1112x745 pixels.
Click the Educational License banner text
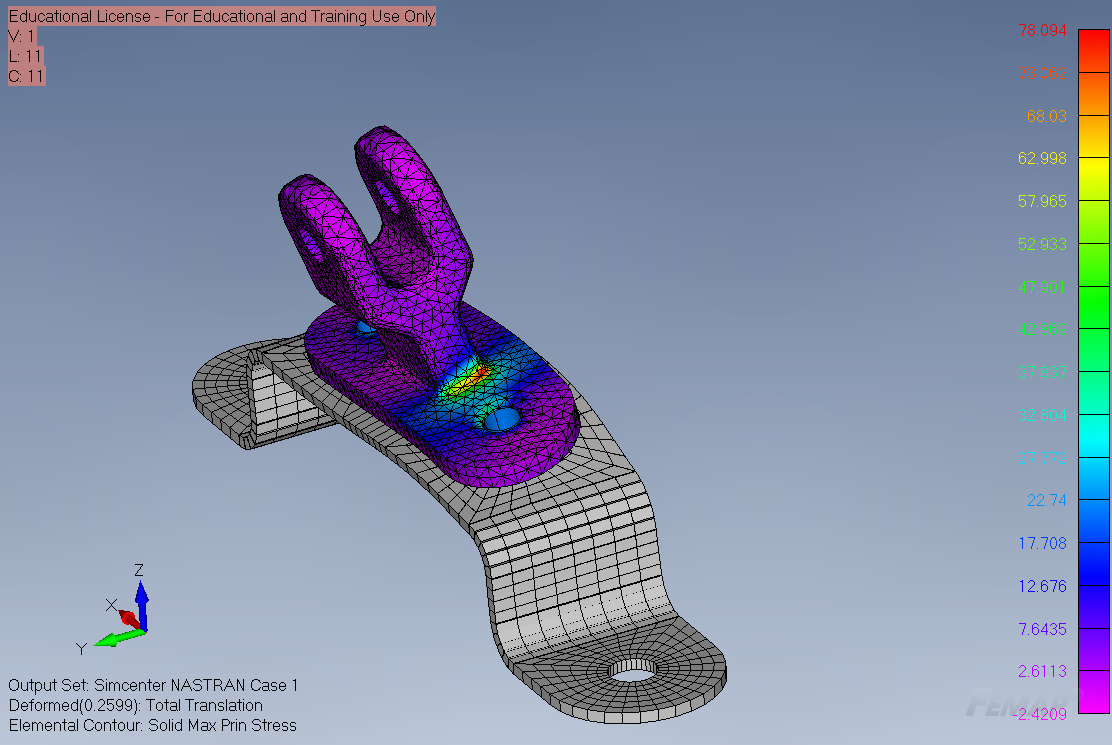click(221, 16)
